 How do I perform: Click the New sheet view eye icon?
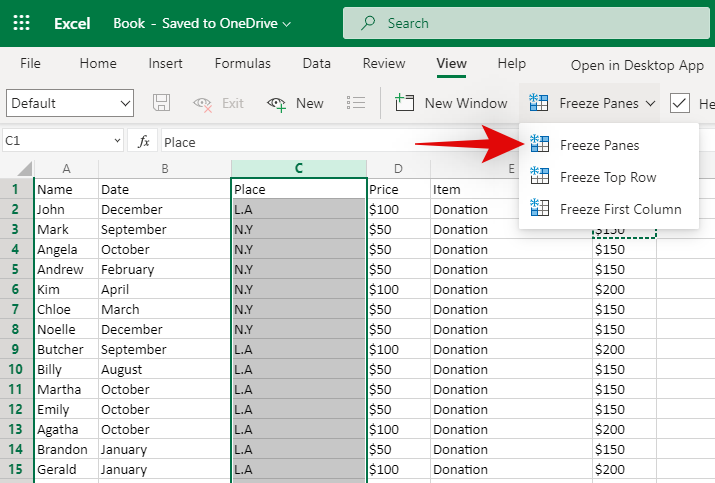point(278,103)
